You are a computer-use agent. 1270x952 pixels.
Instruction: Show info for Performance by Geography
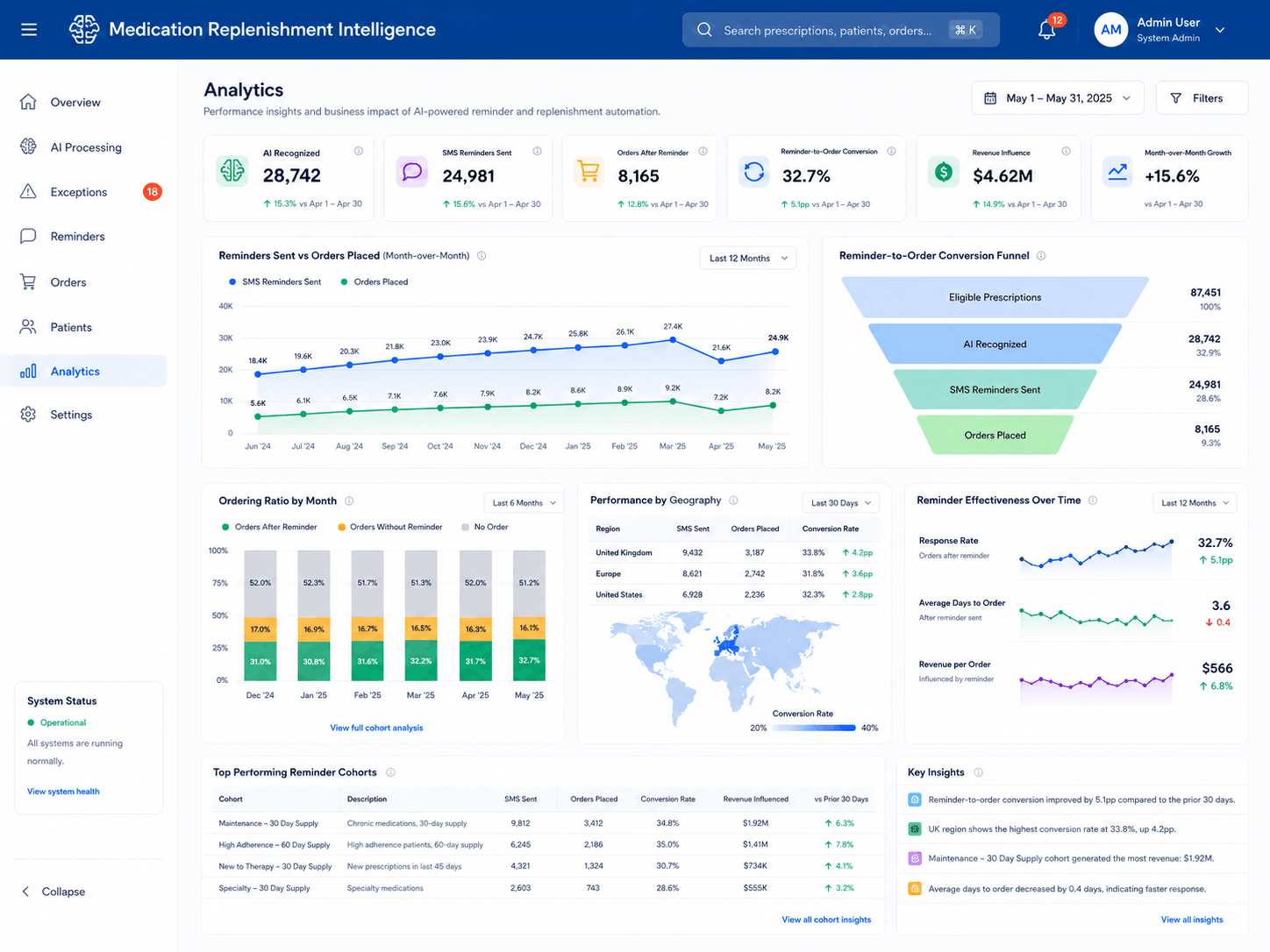(x=733, y=501)
